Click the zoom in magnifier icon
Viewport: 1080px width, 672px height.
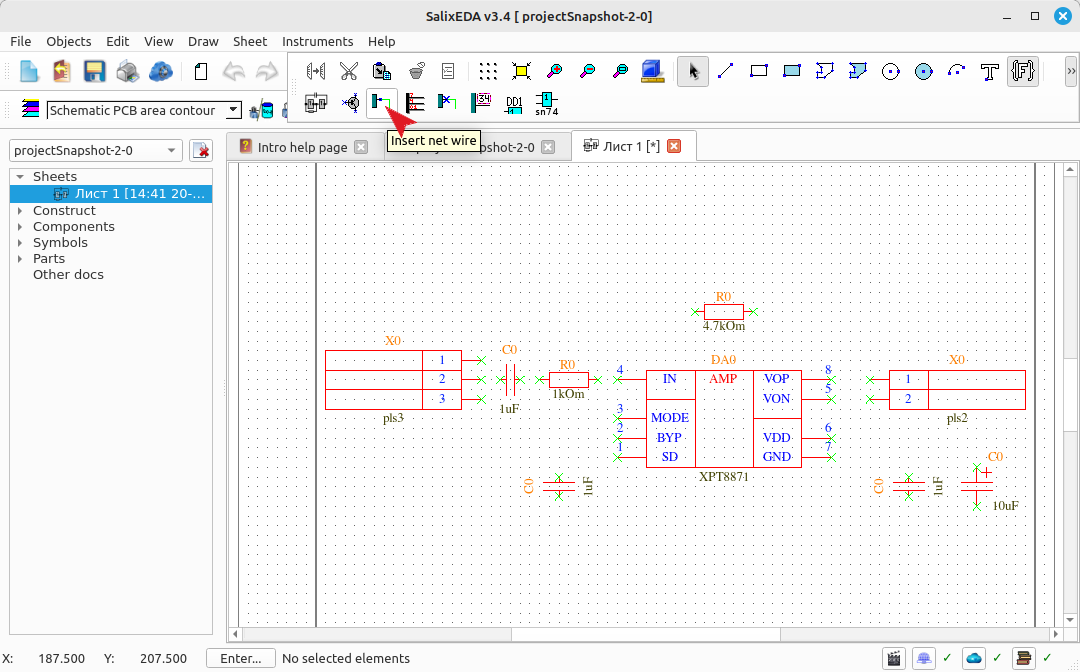[554, 71]
